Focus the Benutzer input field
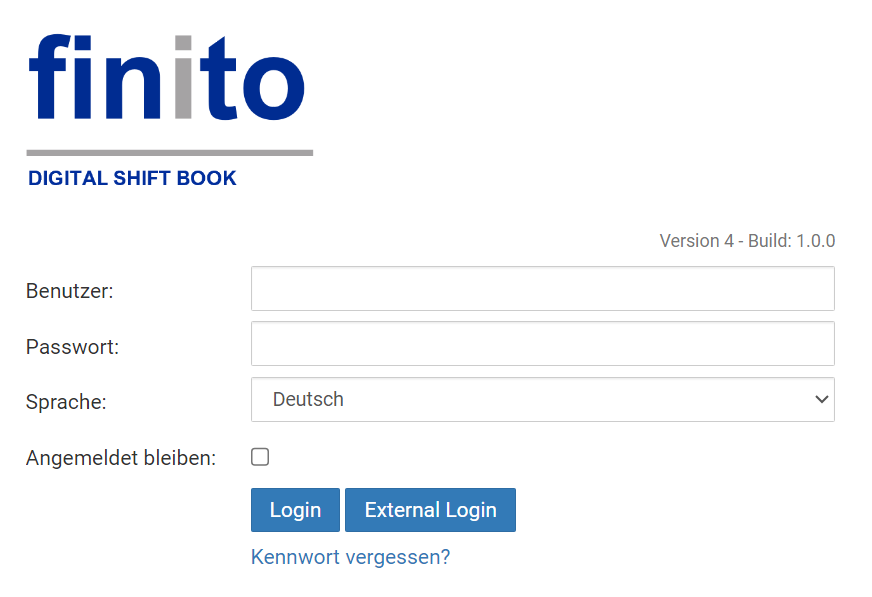 (x=542, y=289)
